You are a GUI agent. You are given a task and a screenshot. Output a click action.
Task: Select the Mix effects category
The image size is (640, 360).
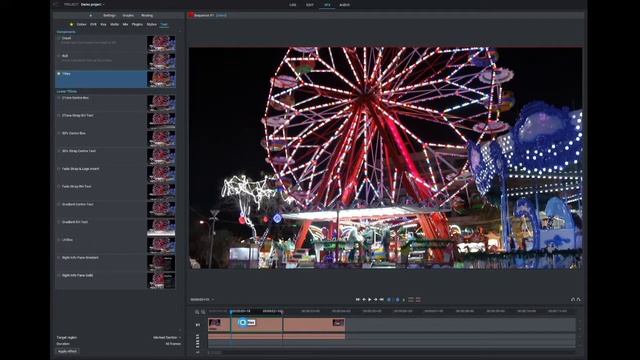pyautogui.click(x=125, y=24)
